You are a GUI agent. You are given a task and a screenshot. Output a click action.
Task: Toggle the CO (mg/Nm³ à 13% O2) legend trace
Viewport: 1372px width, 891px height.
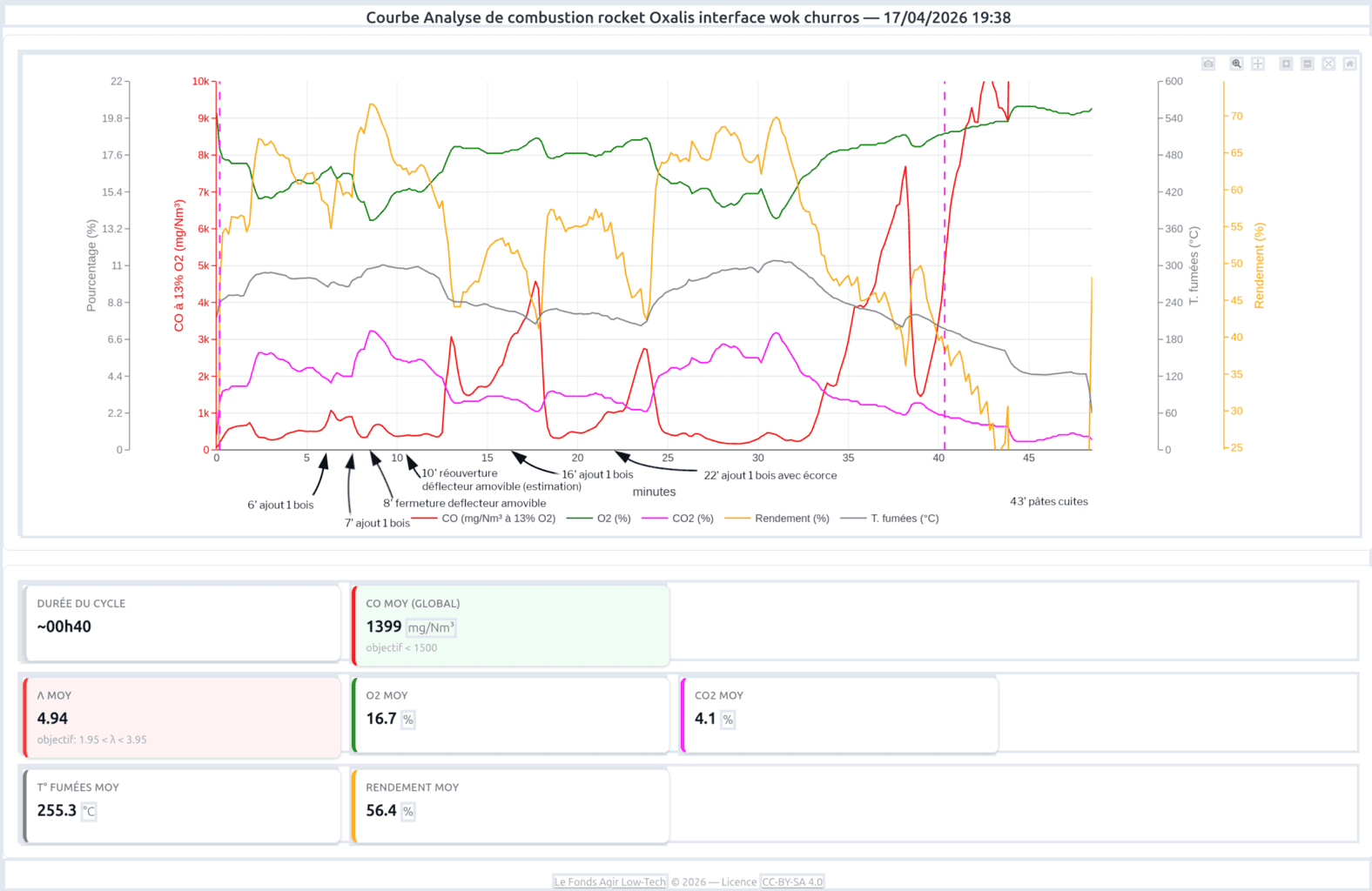tap(484, 519)
